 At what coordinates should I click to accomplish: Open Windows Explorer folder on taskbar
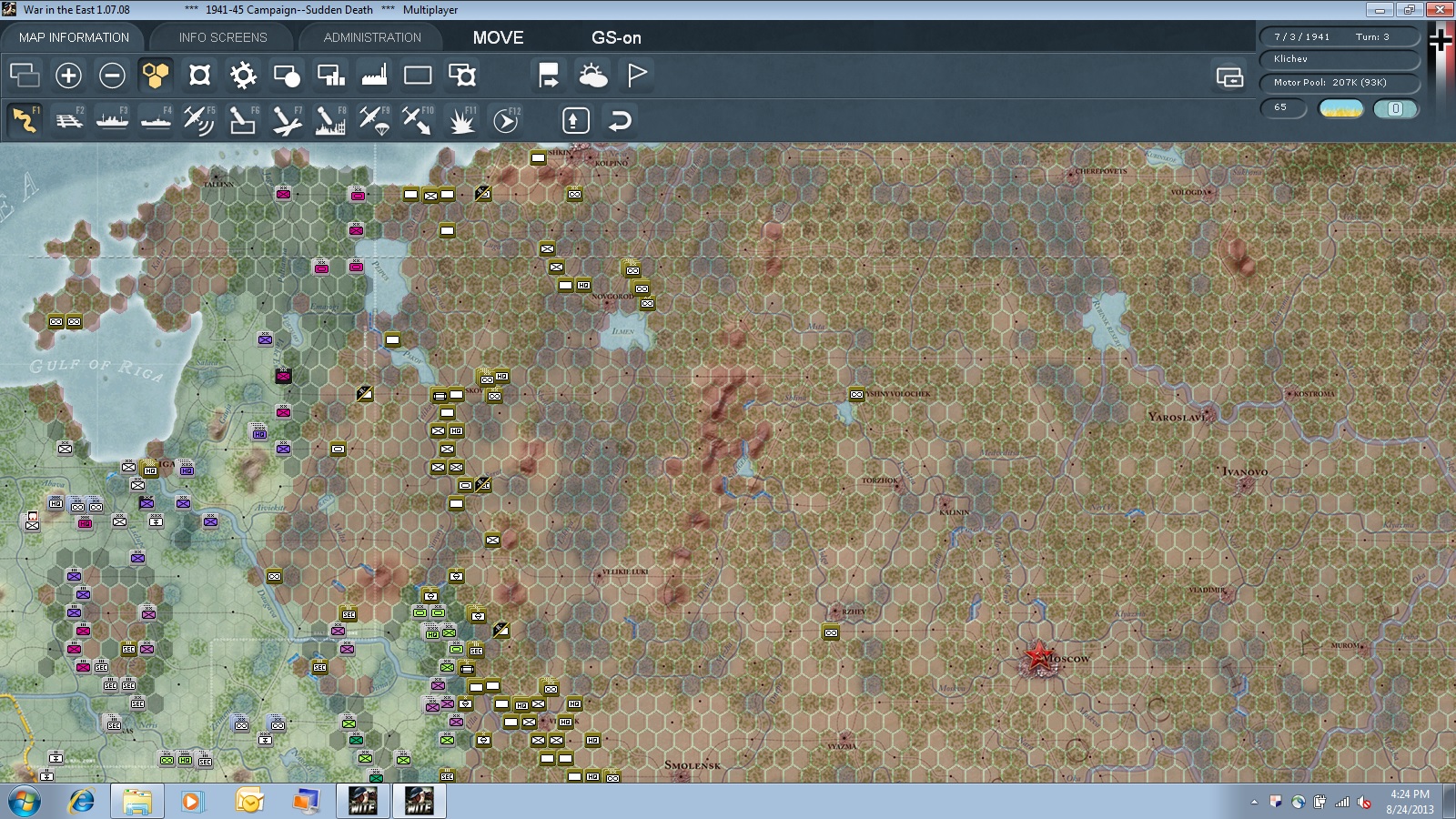tap(136, 802)
